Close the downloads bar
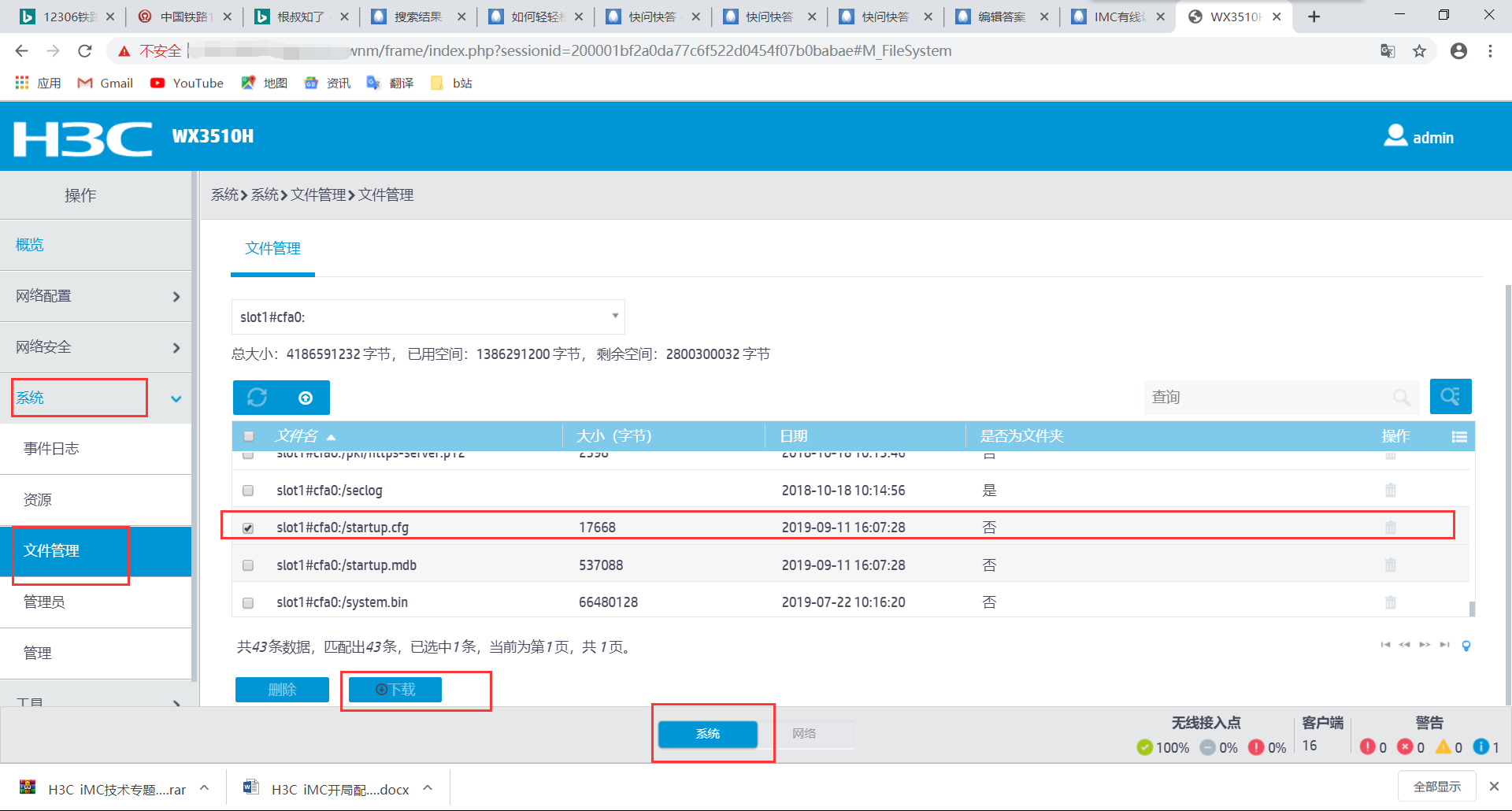The width and height of the screenshot is (1512, 811). (1493, 787)
